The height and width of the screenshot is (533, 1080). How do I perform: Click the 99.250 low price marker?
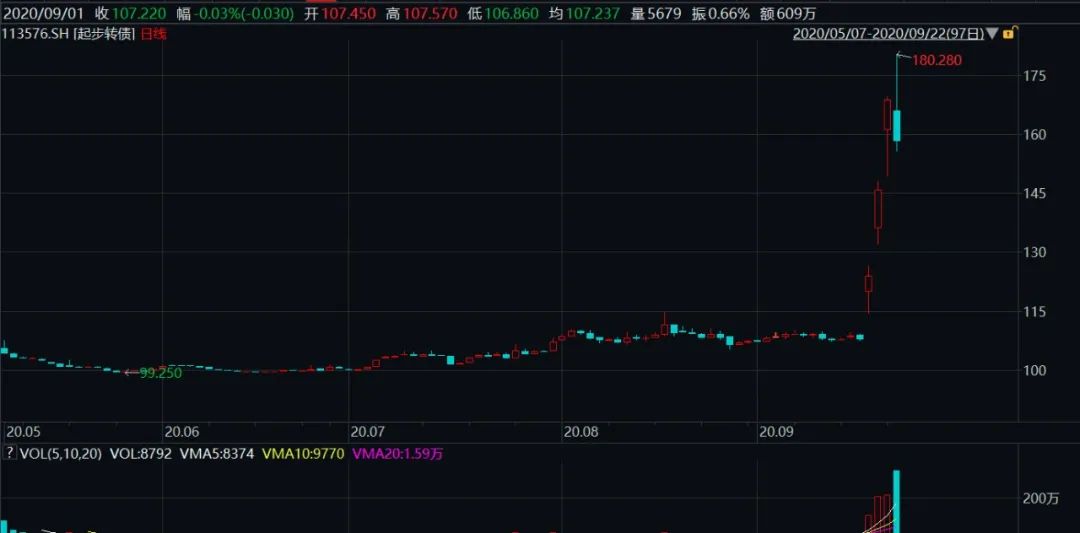click(160, 373)
